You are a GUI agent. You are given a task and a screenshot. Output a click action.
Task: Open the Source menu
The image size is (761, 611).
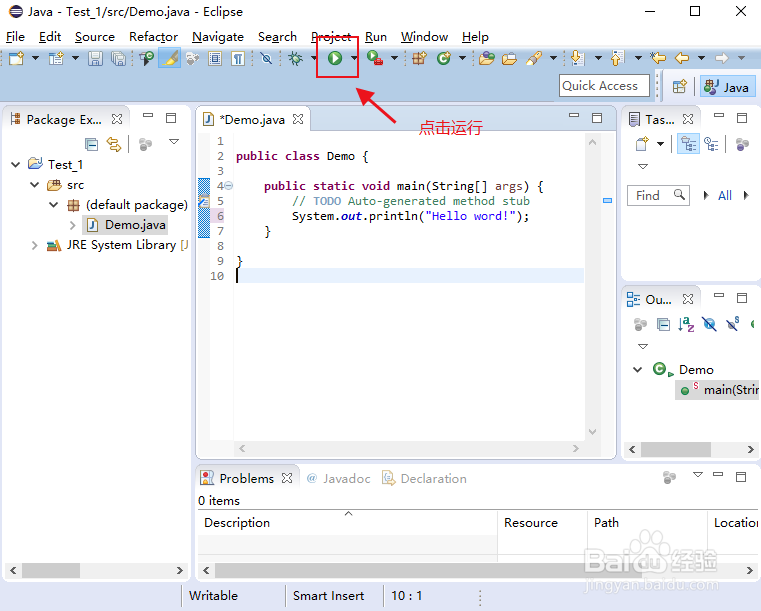click(95, 37)
